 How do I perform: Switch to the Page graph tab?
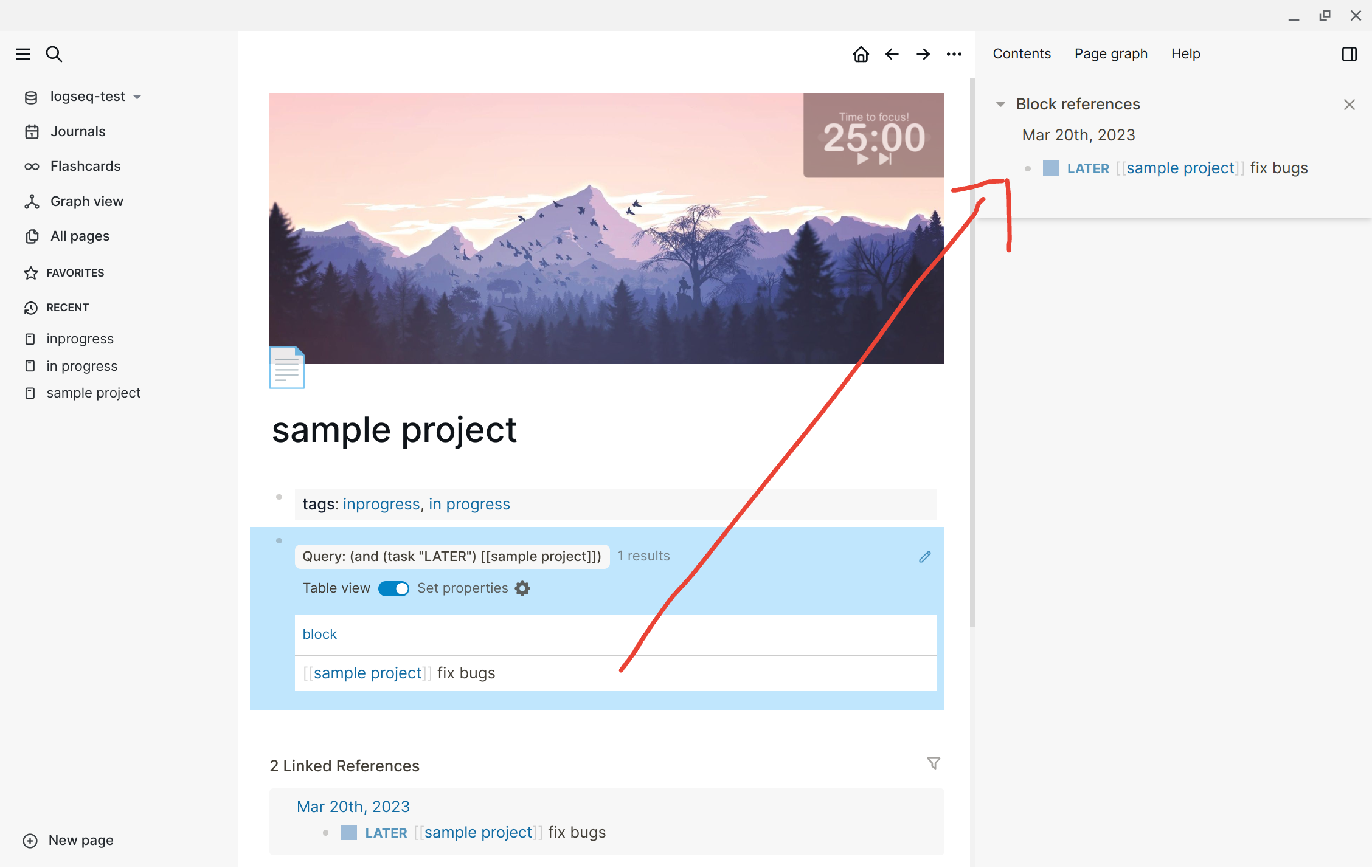(1110, 53)
